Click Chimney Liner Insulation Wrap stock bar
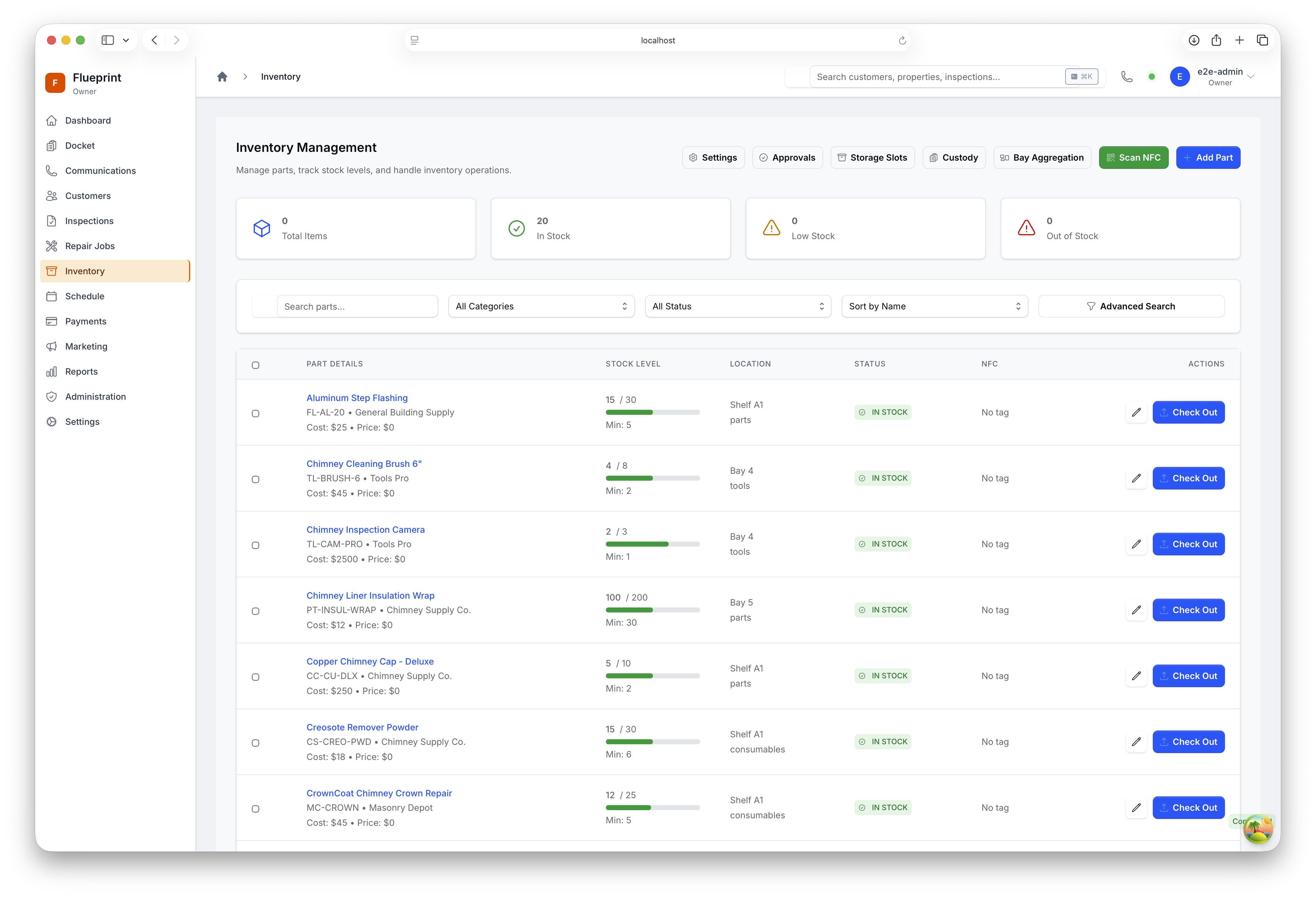The image size is (1316, 898). click(x=652, y=610)
